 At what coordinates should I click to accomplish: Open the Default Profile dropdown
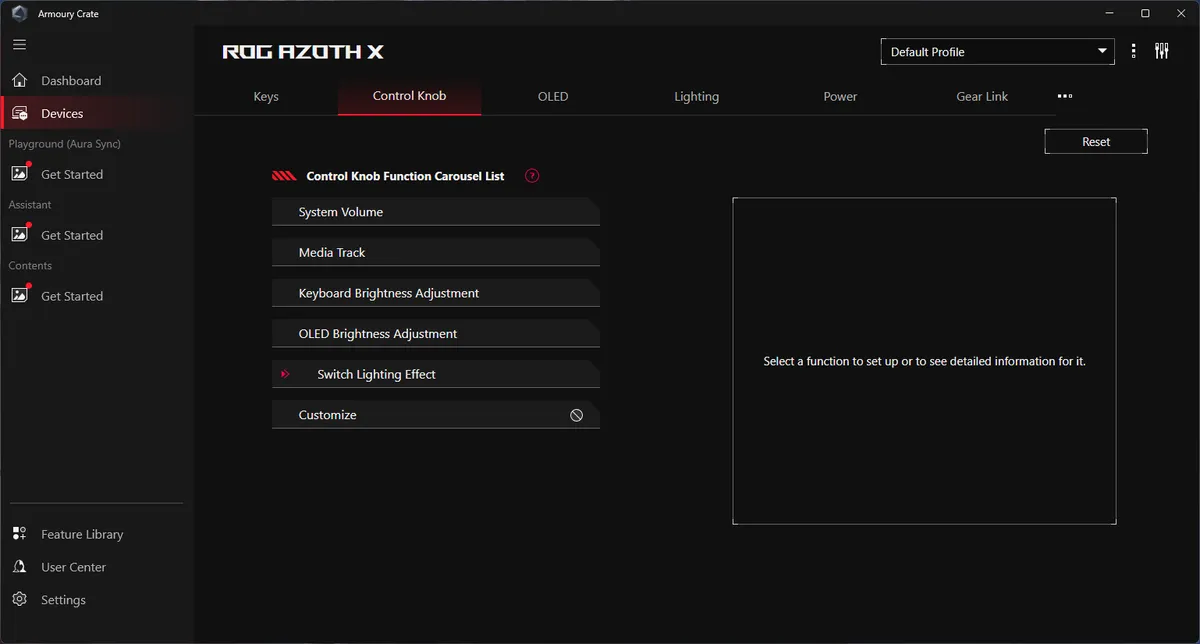(997, 50)
